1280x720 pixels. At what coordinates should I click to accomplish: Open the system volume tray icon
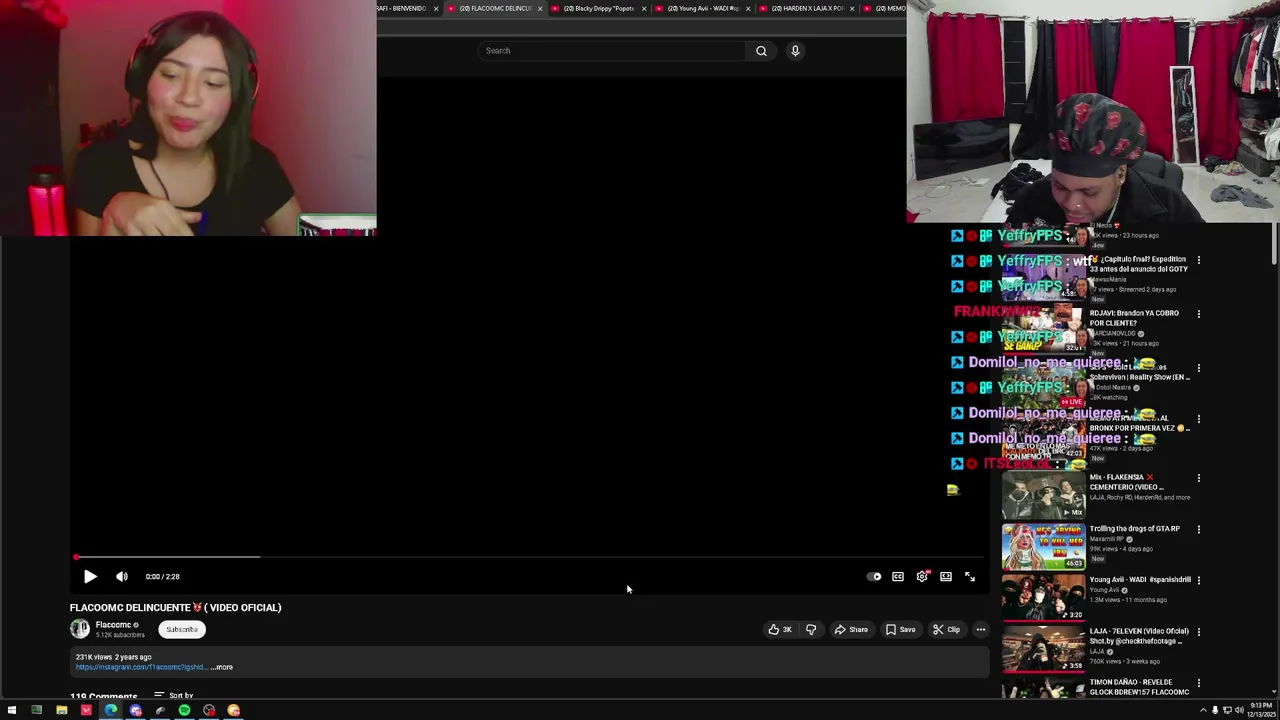click(1240, 710)
